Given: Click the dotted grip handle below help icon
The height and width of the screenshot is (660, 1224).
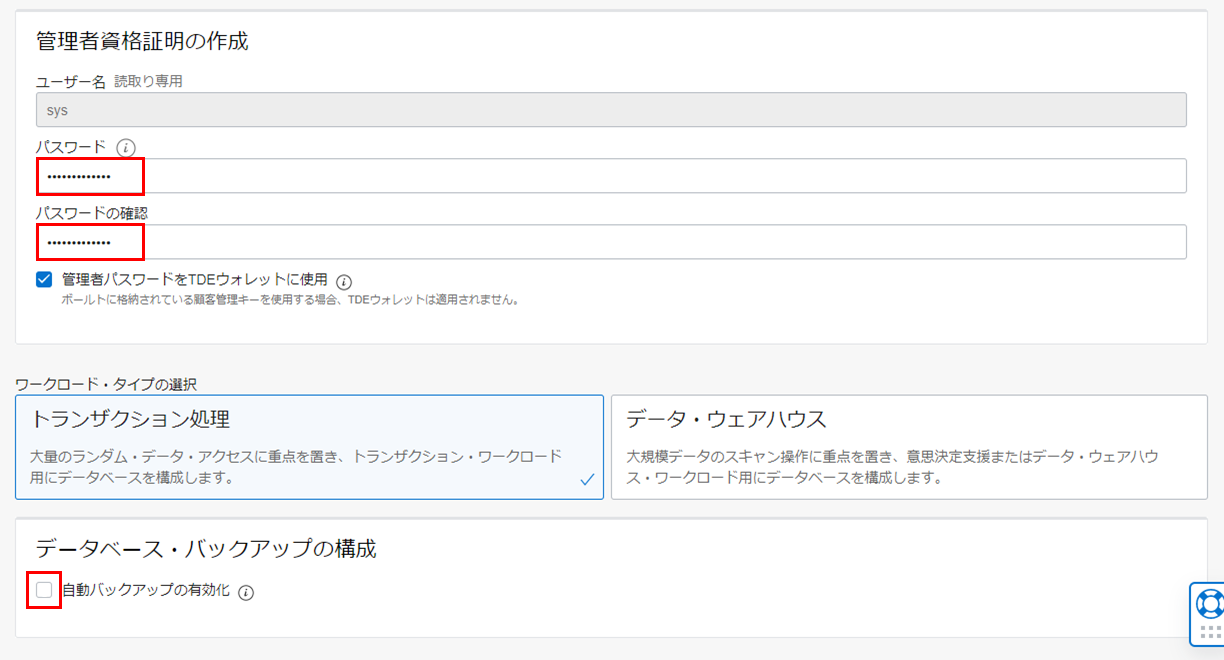Looking at the screenshot, I should pyautogui.click(x=1210, y=632).
